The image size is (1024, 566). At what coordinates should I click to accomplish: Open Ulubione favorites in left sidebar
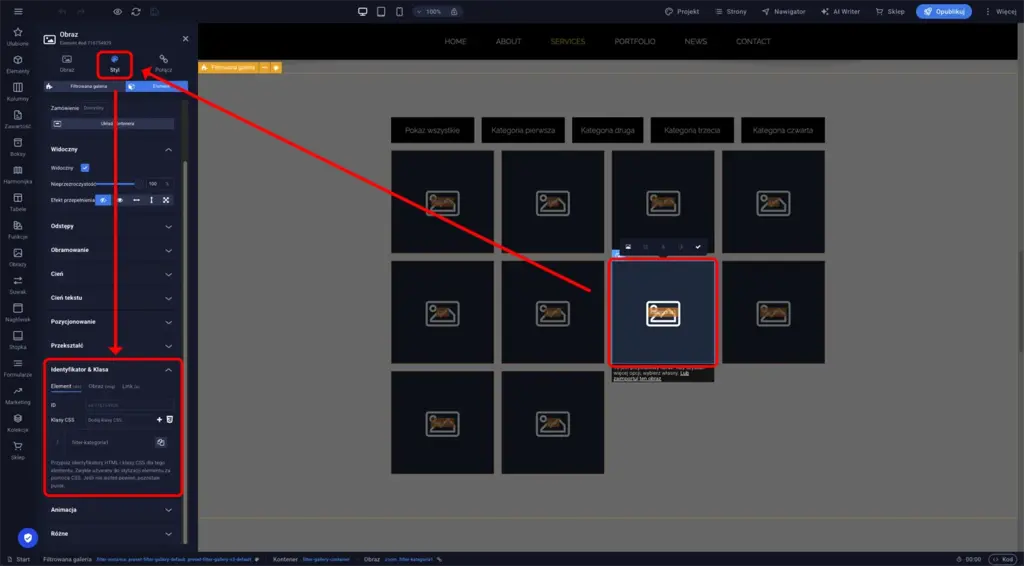[x=18, y=37]
